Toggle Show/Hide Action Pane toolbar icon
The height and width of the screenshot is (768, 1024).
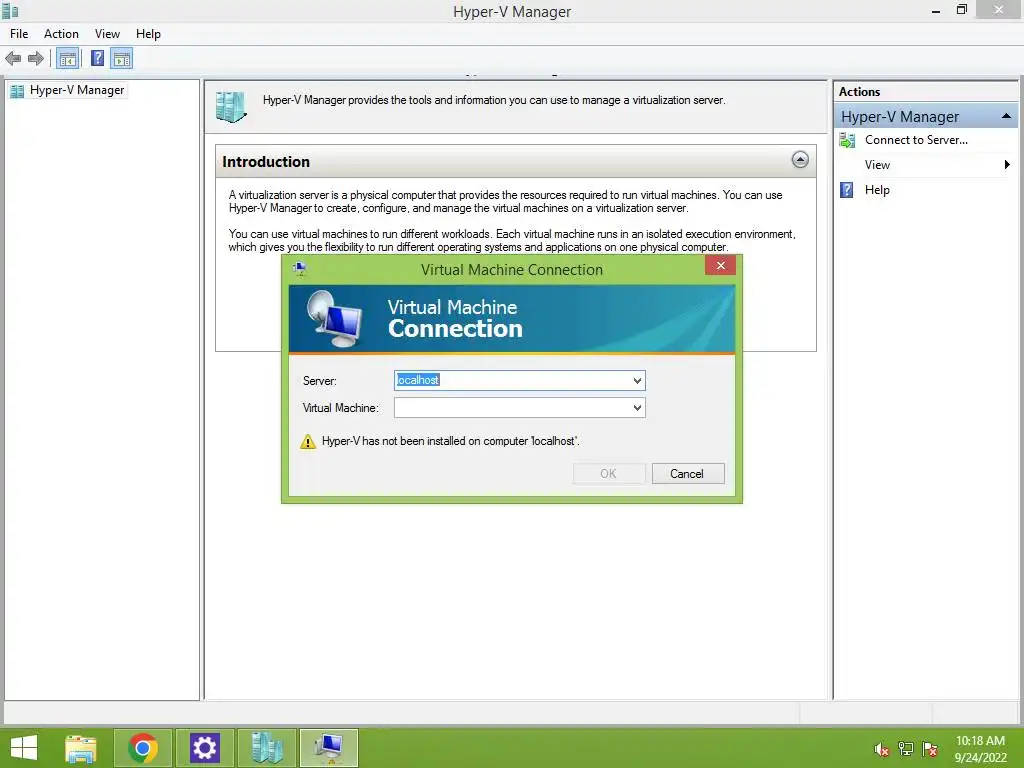121,59
